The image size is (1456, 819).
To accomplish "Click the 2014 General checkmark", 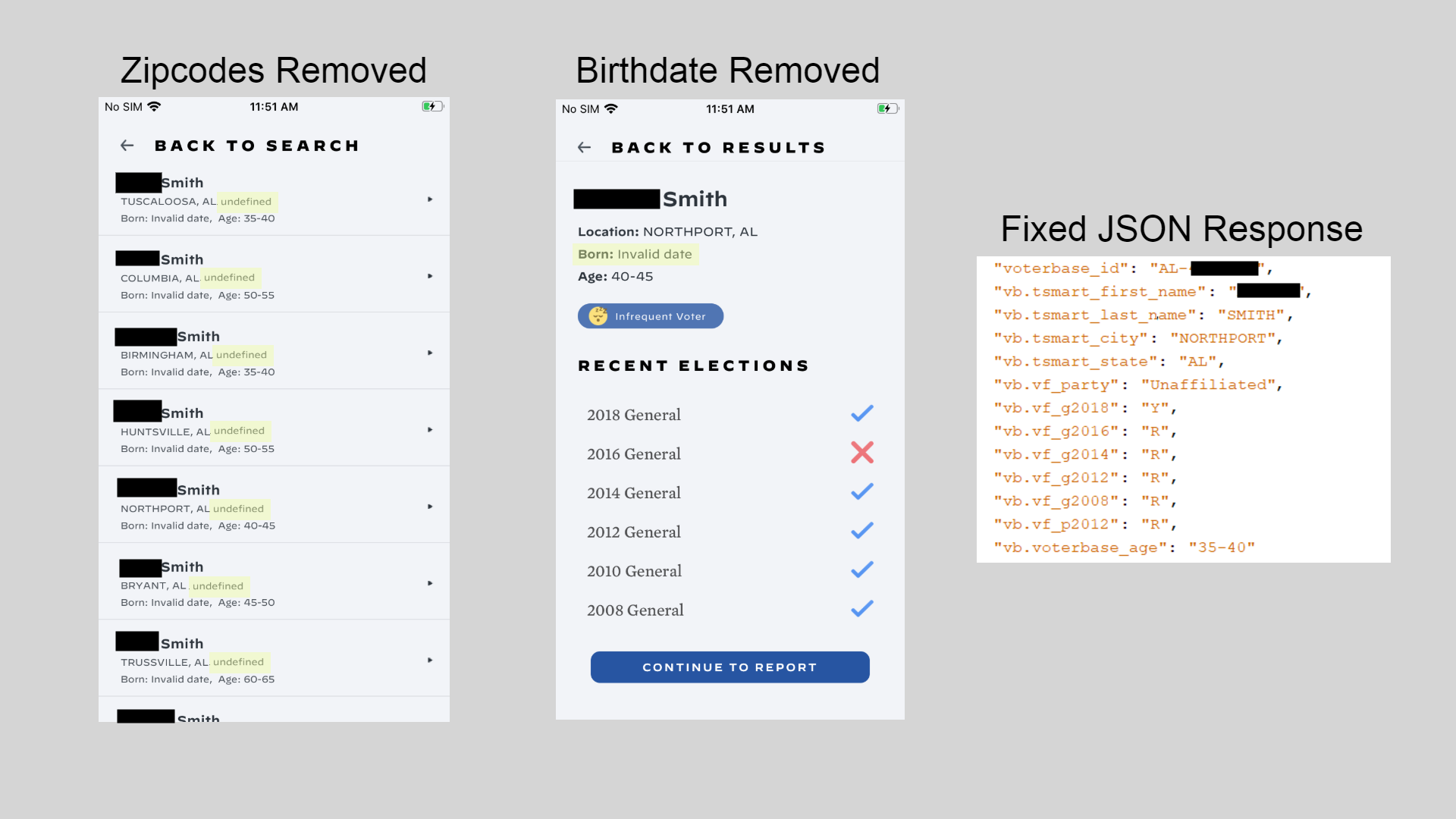I will (862, 492).
